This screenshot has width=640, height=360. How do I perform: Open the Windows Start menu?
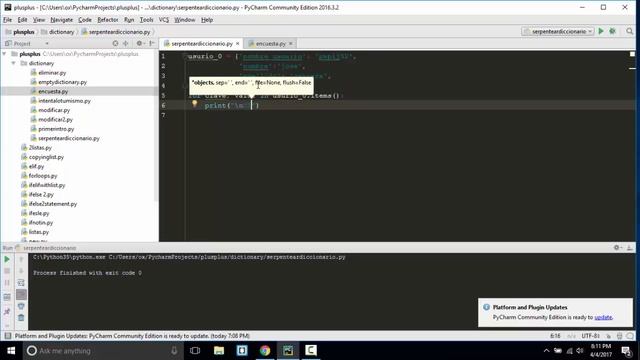coord(11,351)
